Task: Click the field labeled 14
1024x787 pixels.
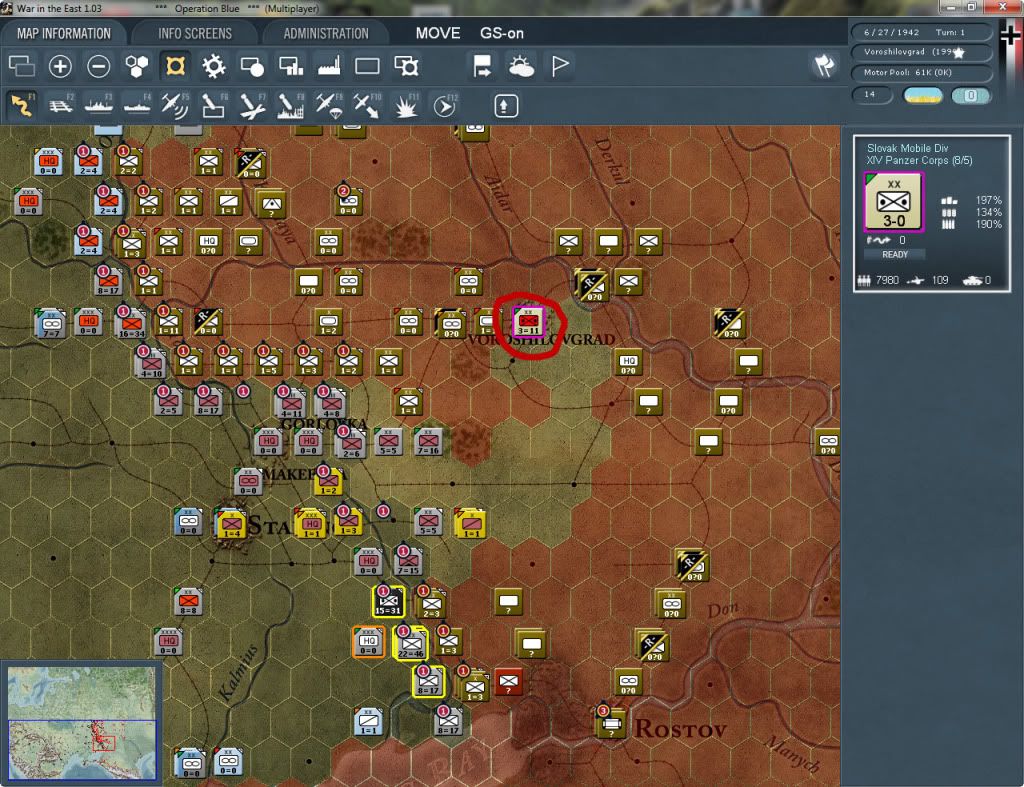Action: (872, 95)
